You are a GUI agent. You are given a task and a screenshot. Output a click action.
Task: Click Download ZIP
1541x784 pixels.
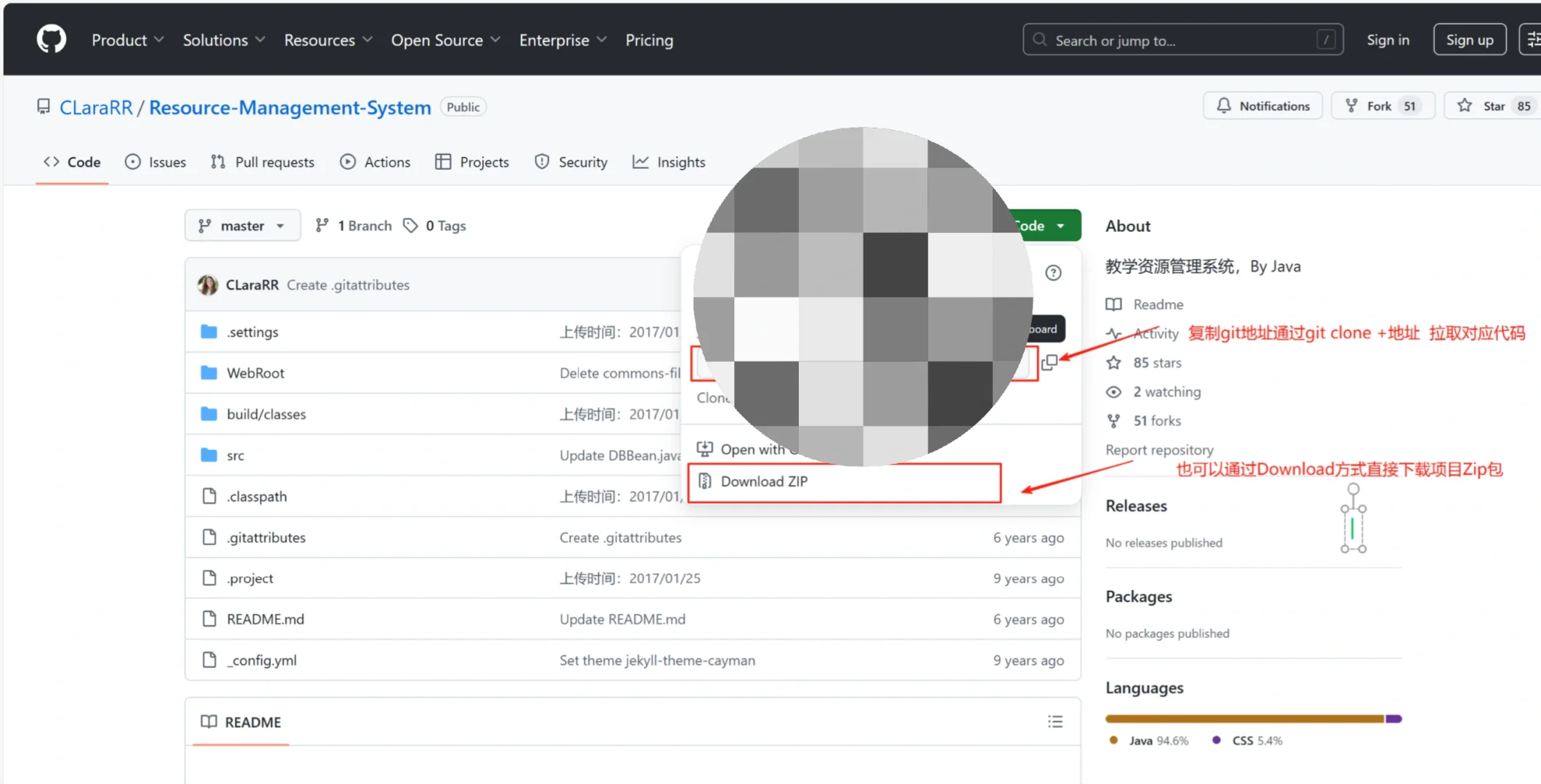tap(764, 481)
